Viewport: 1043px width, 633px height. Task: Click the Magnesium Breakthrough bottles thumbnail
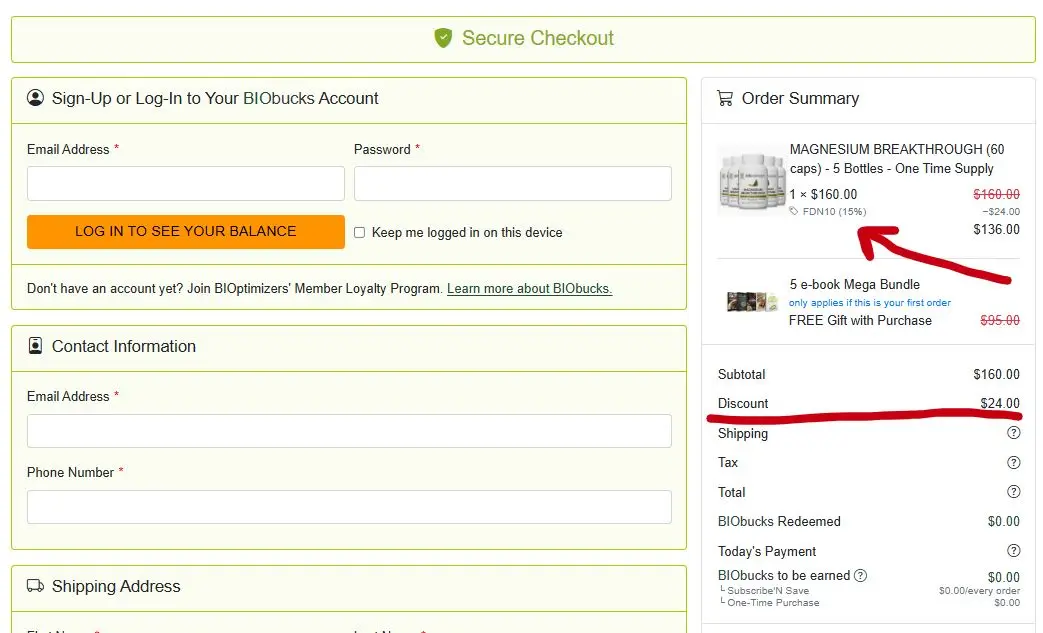[752, 181]
